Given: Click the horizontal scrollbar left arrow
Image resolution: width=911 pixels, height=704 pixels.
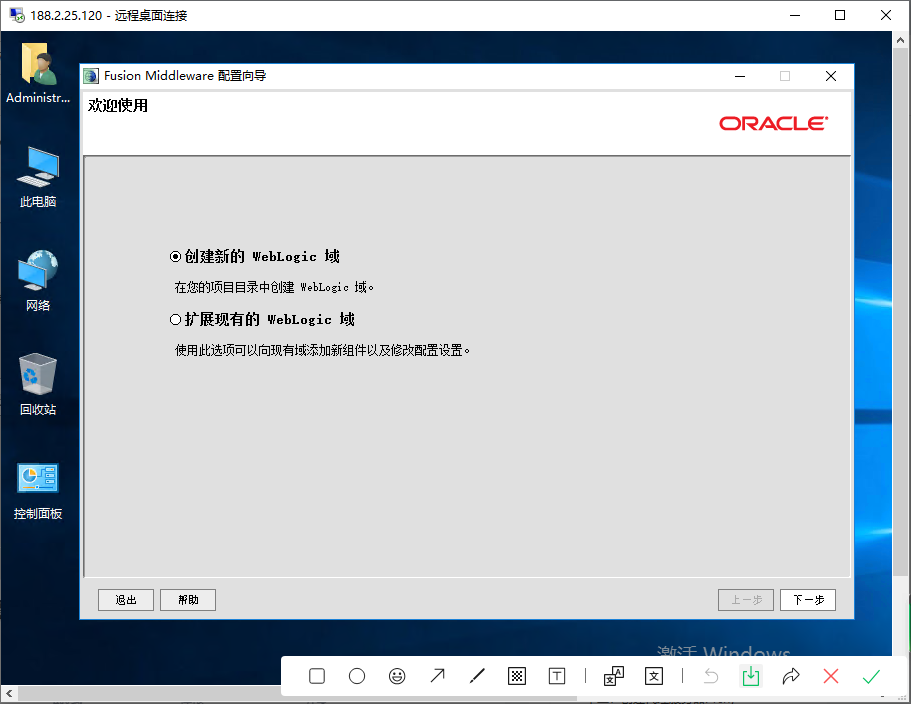Looking at the screenshot, I should click(x=9, y=693).
